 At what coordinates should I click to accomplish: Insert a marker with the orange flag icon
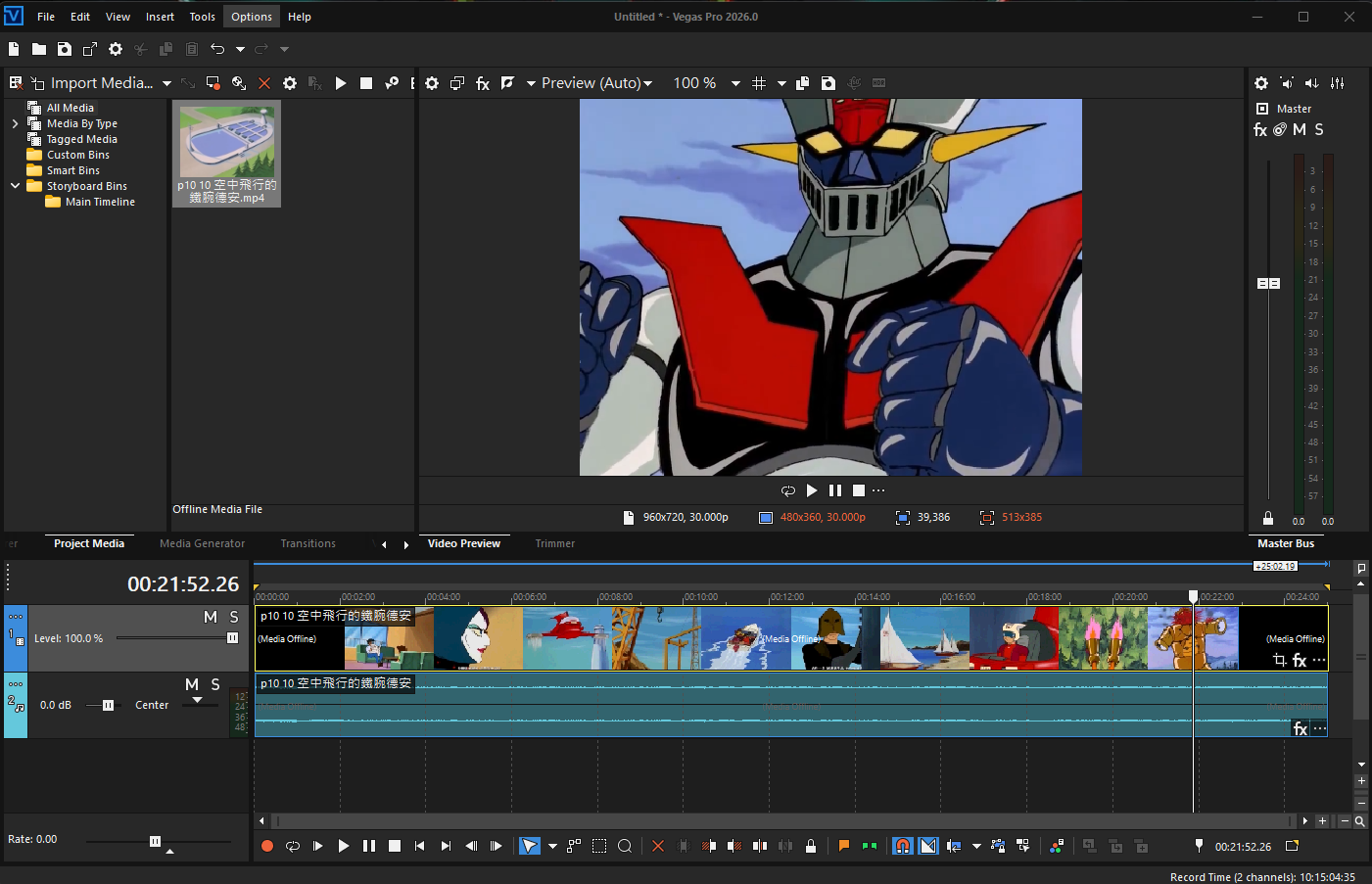point(843,846)
